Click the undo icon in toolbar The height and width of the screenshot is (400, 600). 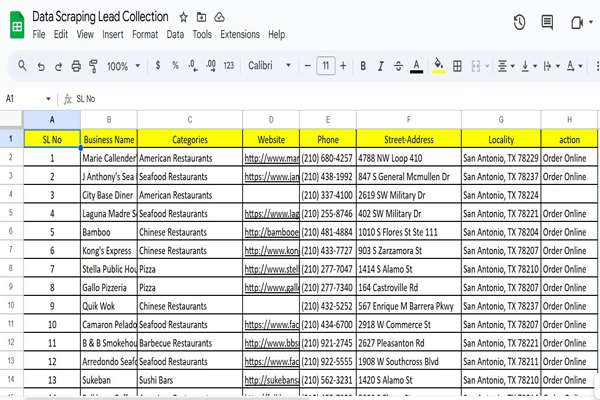point(41,66)
